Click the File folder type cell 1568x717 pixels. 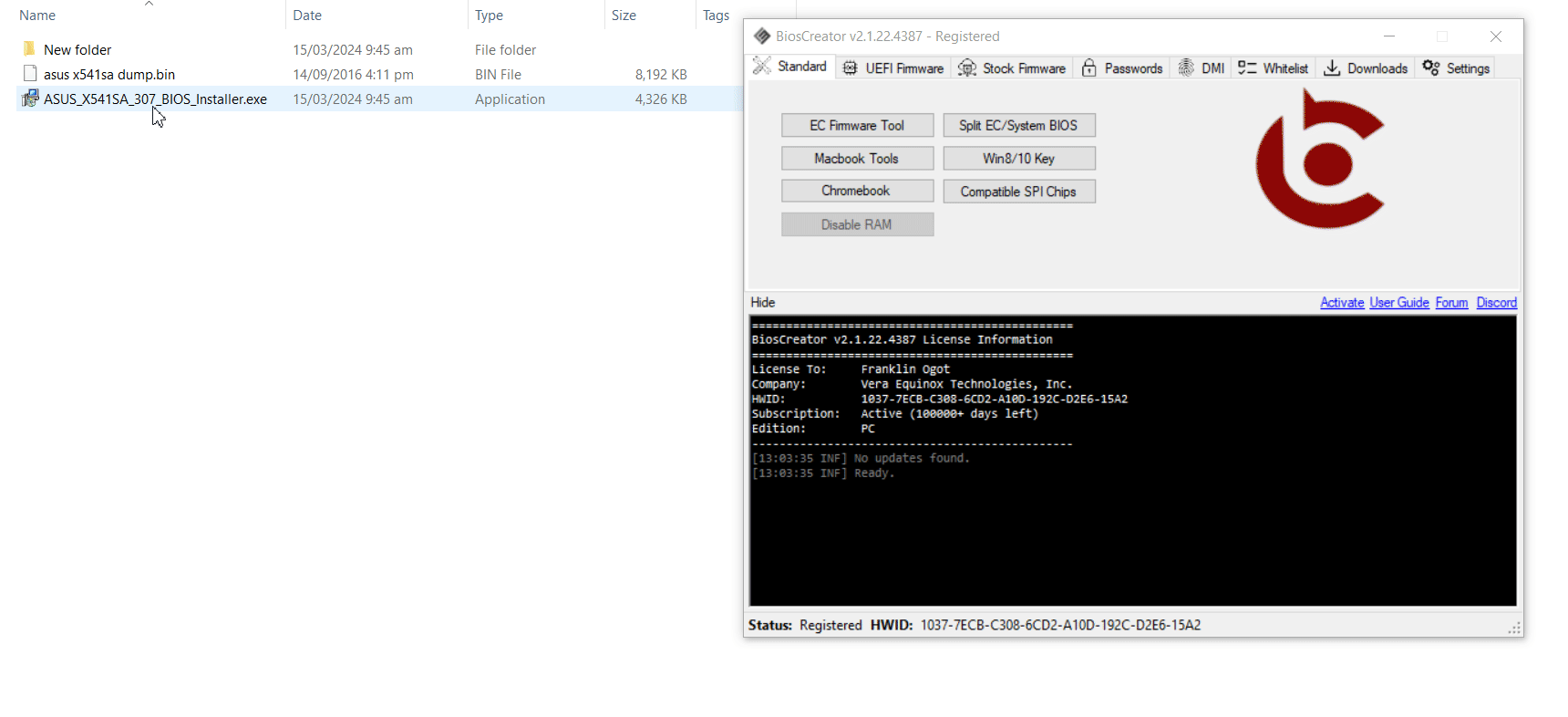[505, 49]
